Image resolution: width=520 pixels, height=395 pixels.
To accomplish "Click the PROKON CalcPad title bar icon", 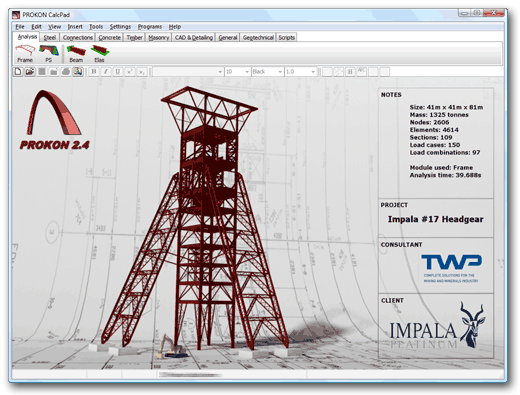I will (x=16, y=15).
